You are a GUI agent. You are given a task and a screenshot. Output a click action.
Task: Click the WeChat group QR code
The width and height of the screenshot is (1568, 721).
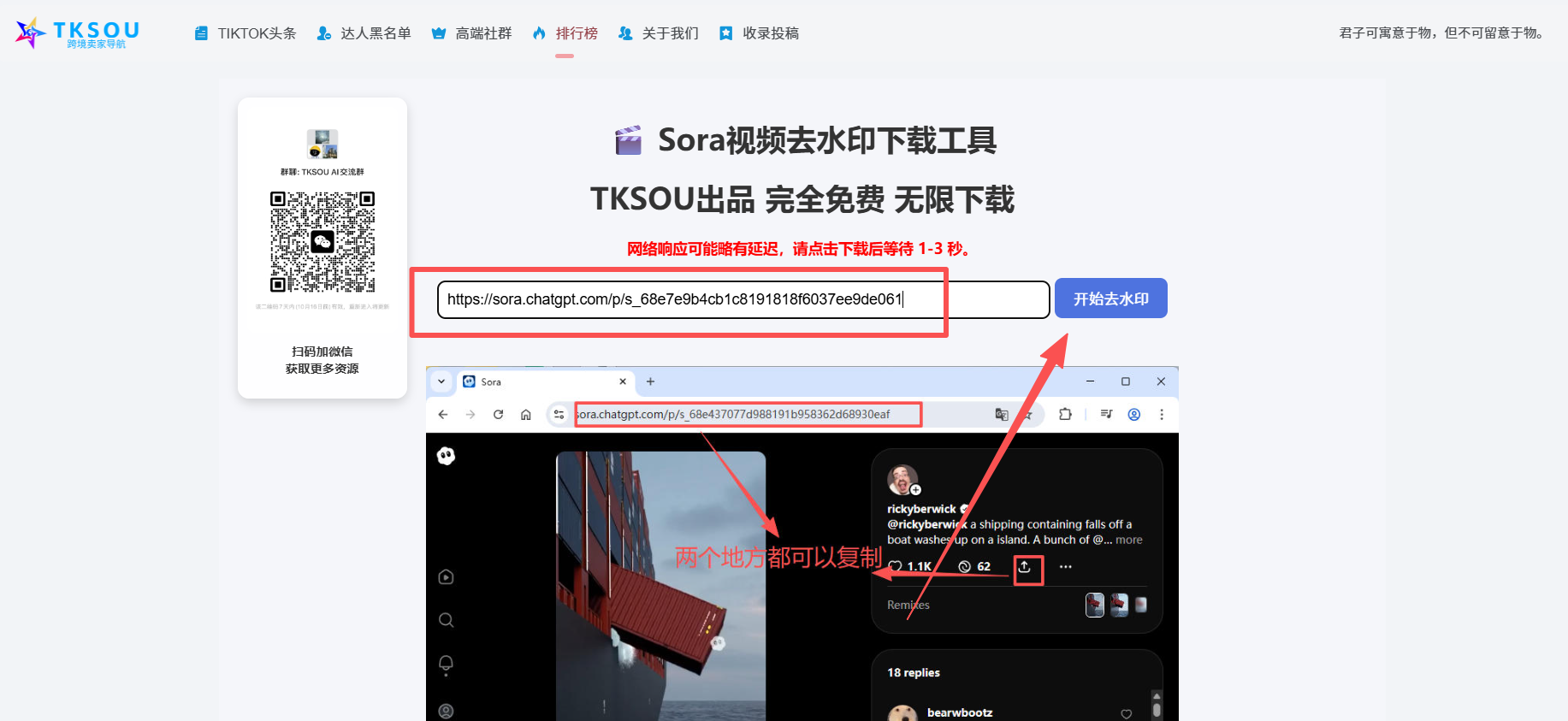point(322,242)
